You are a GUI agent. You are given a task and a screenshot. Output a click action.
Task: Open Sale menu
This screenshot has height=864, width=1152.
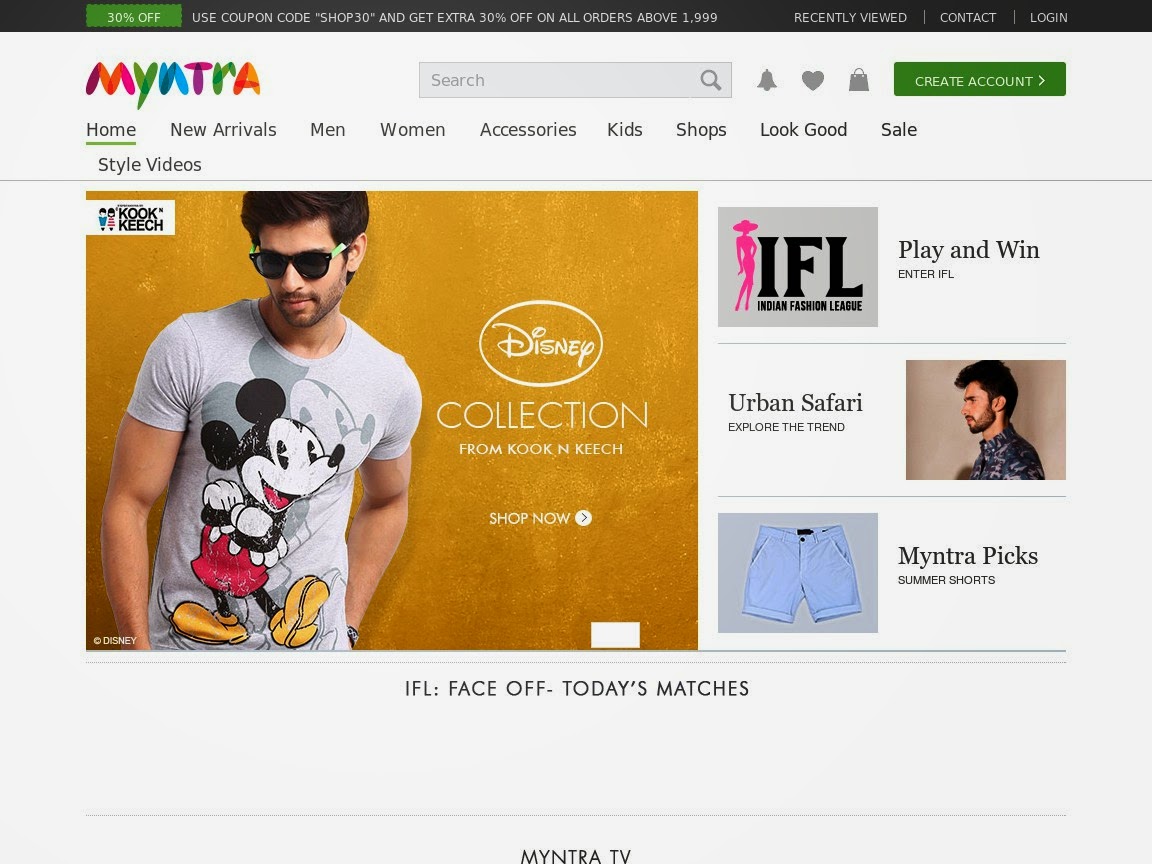tap(899, 130)
